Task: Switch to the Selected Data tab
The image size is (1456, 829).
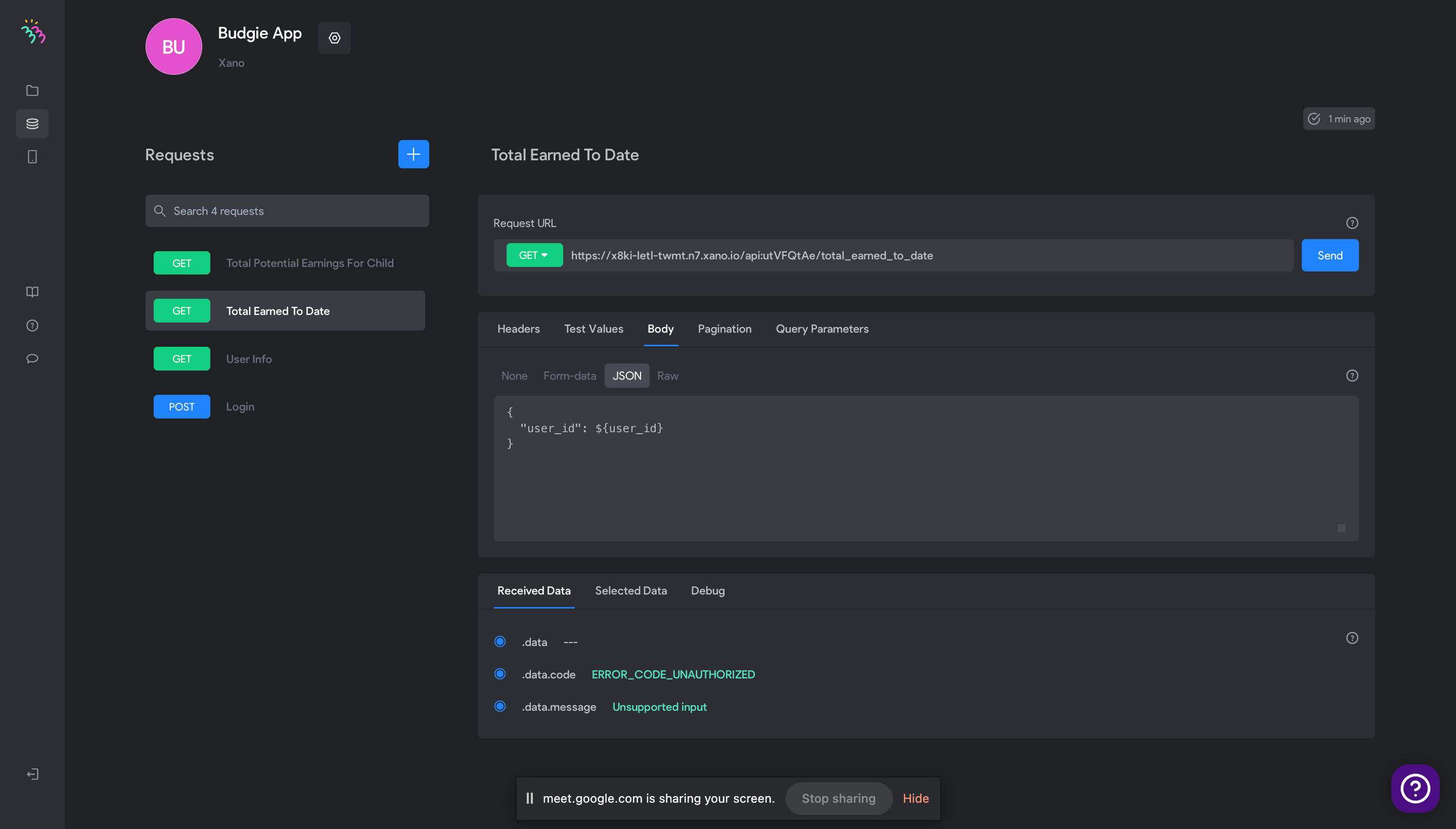Action: tap(631, 591)
